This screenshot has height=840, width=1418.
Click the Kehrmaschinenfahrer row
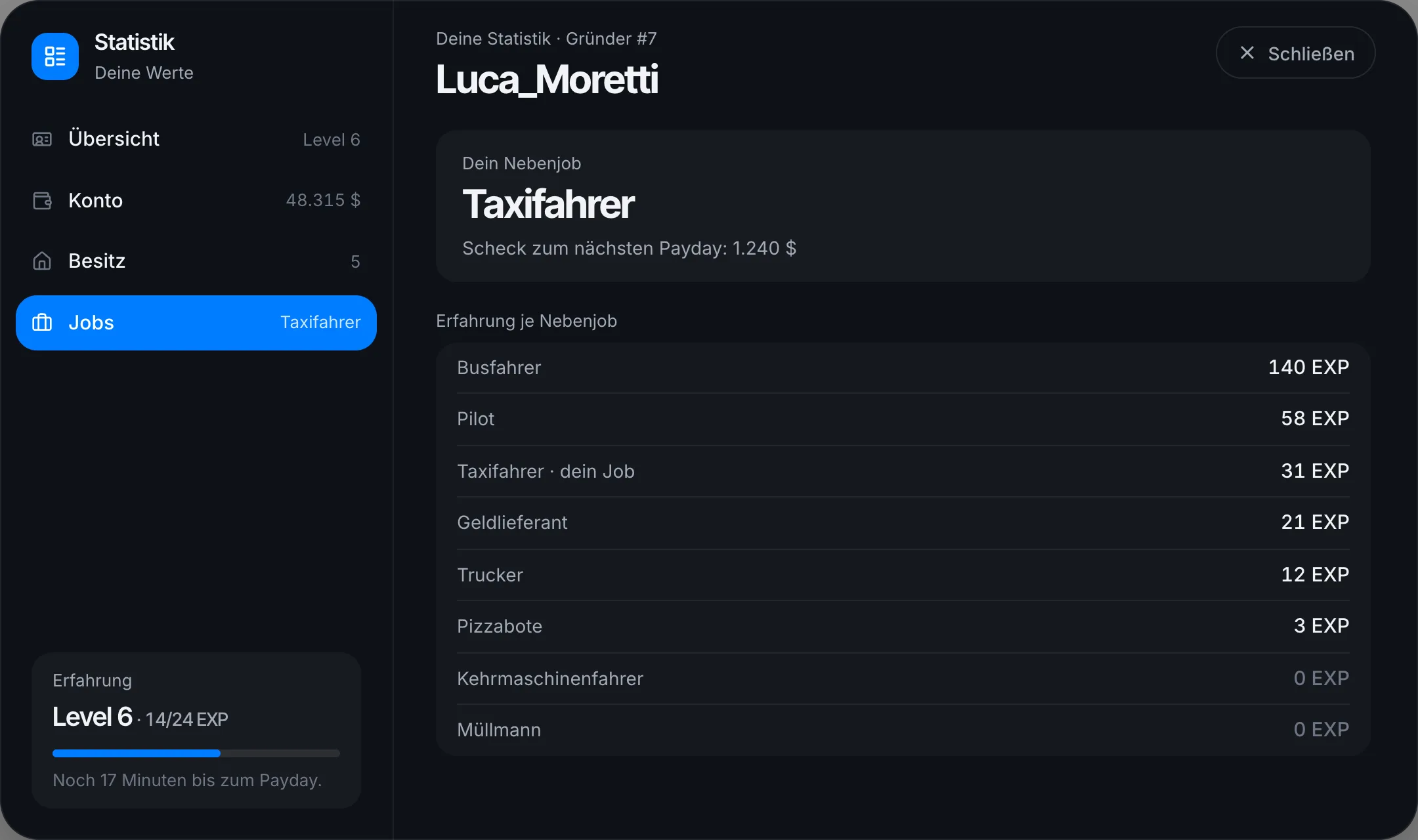tap(903, 678)
